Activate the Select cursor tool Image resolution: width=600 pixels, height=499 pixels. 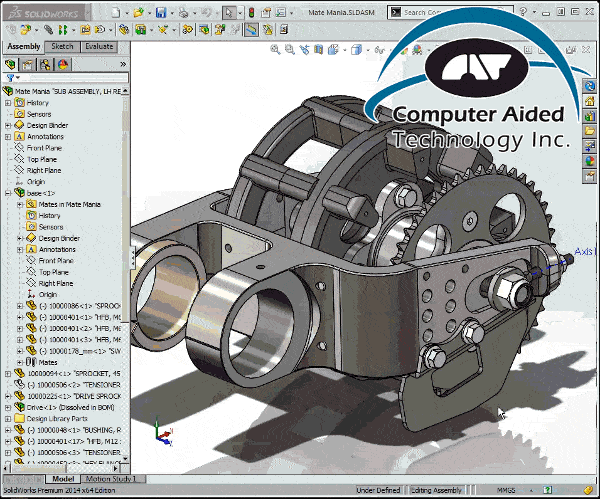pyautogui.click(x=228, y=13)
